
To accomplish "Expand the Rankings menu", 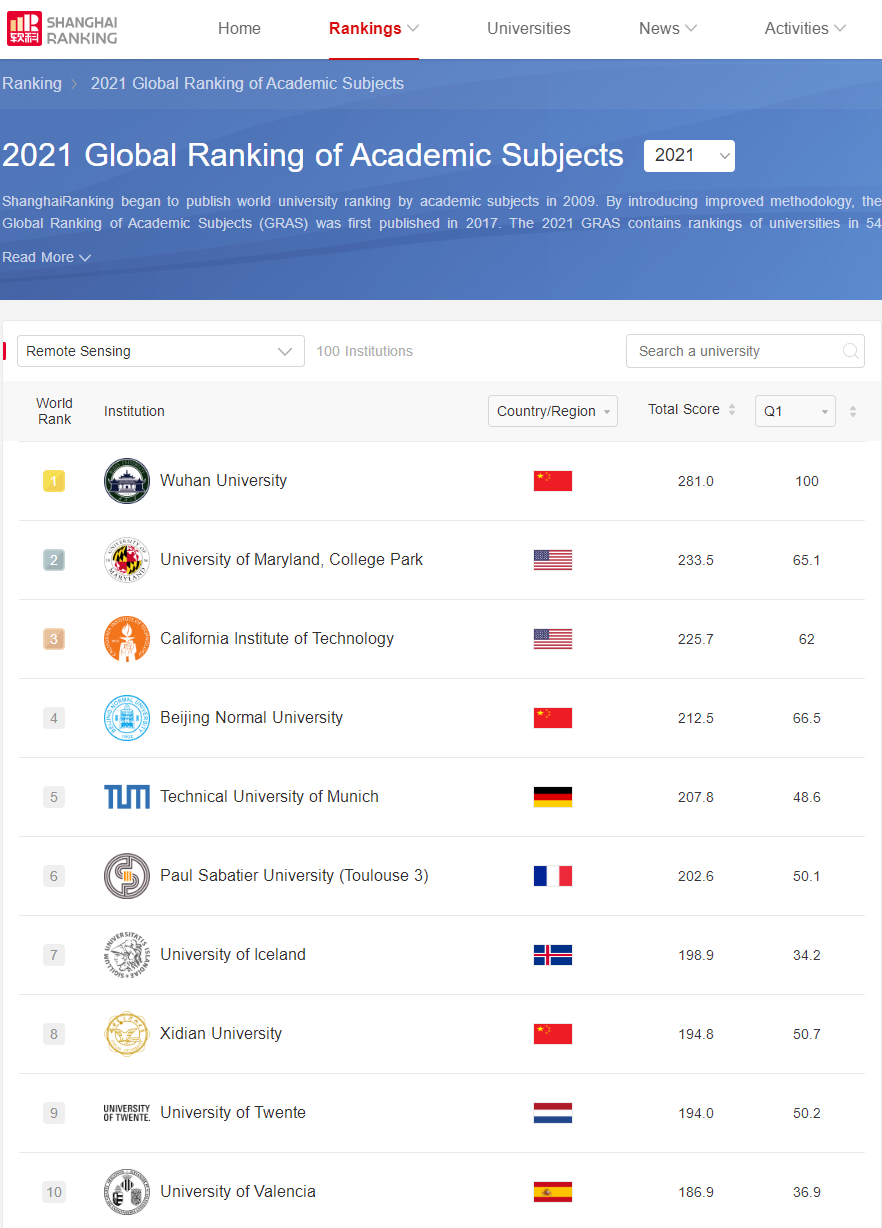I will pos(374,28).
